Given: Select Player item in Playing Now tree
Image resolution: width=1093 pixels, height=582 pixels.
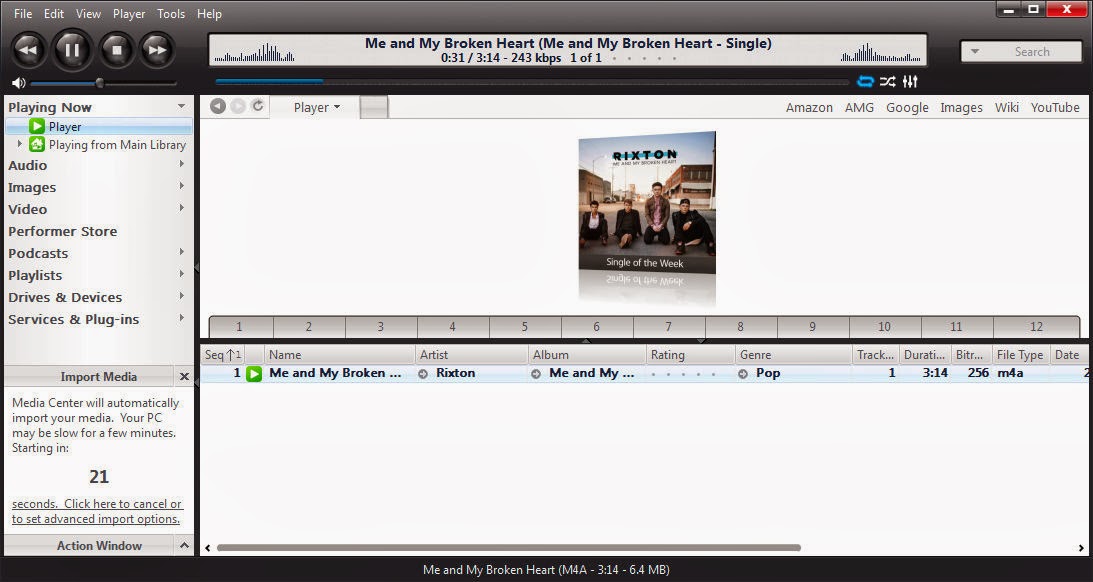Looking at the screenshot, I should click(x=98, y=127).
